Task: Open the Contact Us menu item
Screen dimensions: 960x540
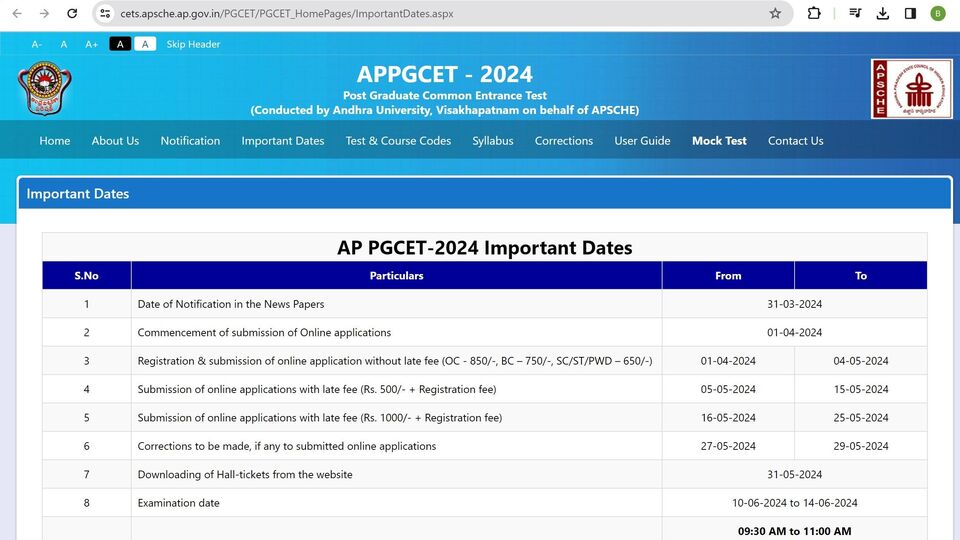Action: pos(795,141)
